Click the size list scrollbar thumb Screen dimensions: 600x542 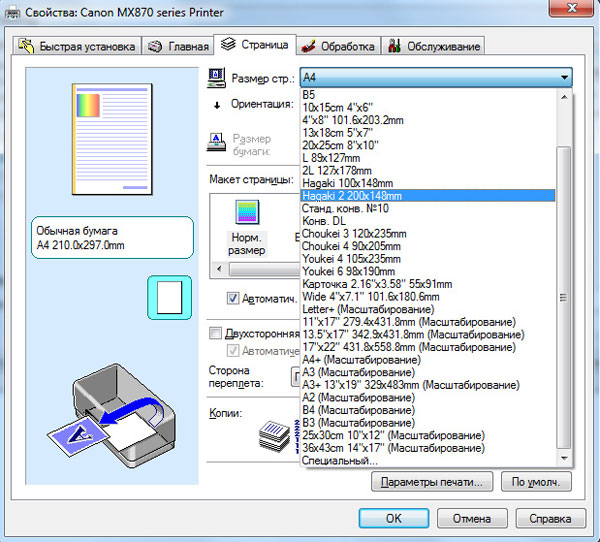pos(564,297)
